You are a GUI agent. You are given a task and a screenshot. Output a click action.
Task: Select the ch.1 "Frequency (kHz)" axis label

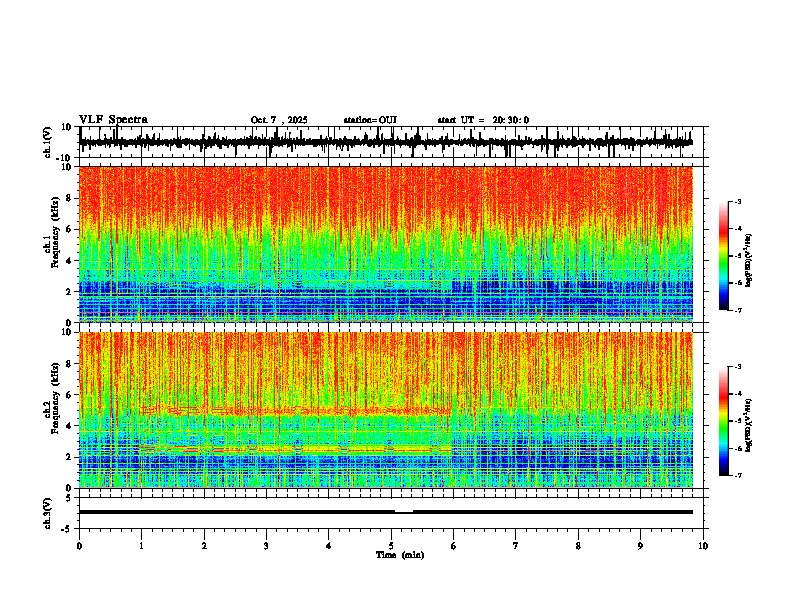55,232
